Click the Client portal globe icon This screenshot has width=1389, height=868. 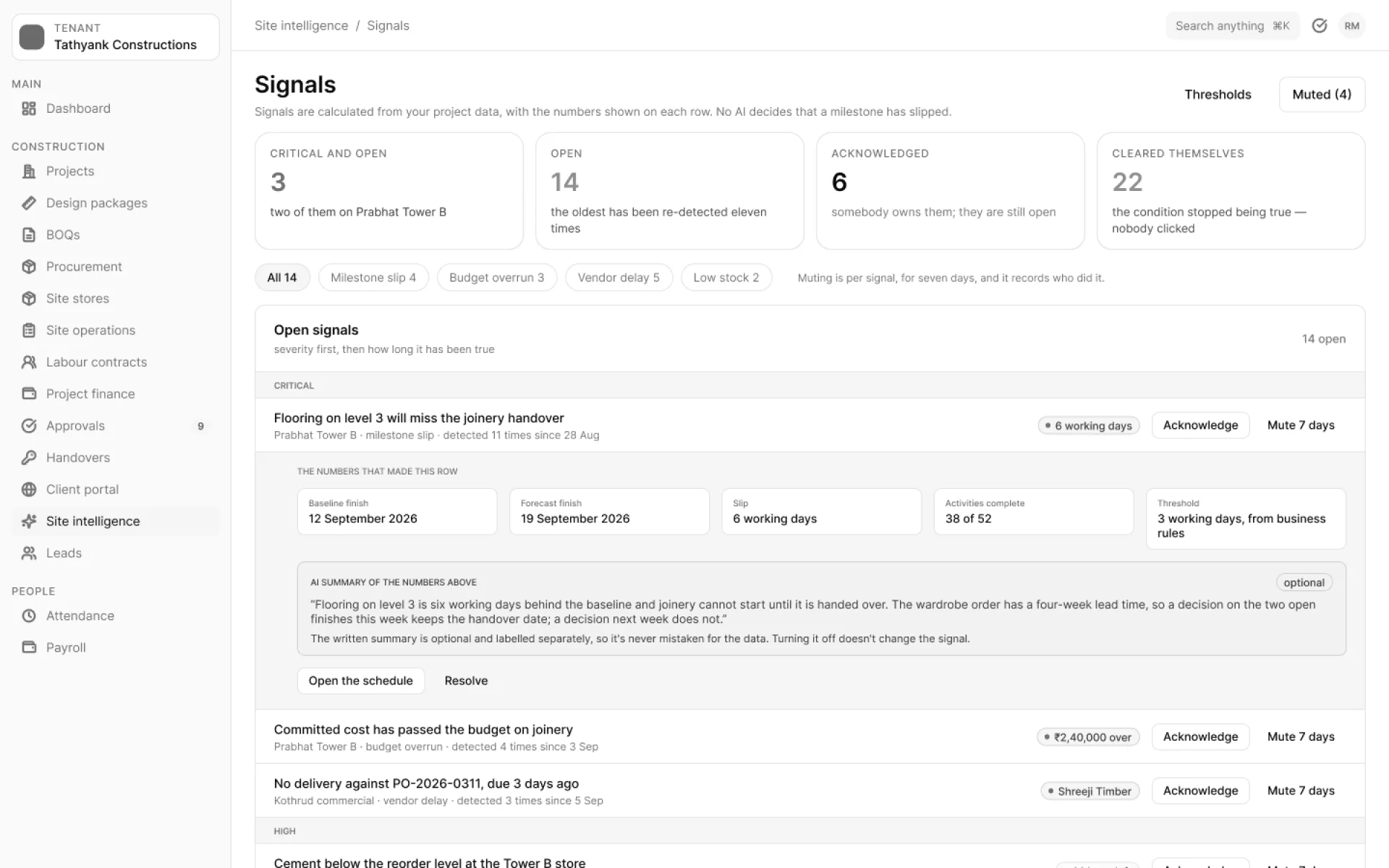click(29, 490)
